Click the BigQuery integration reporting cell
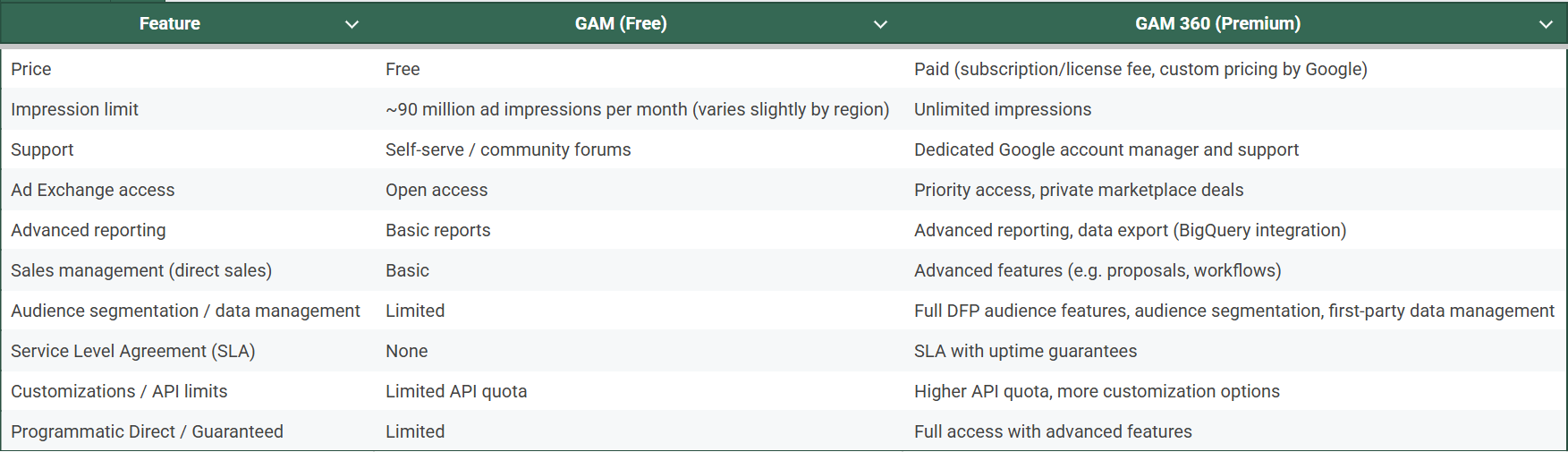 click(1130, 230)
